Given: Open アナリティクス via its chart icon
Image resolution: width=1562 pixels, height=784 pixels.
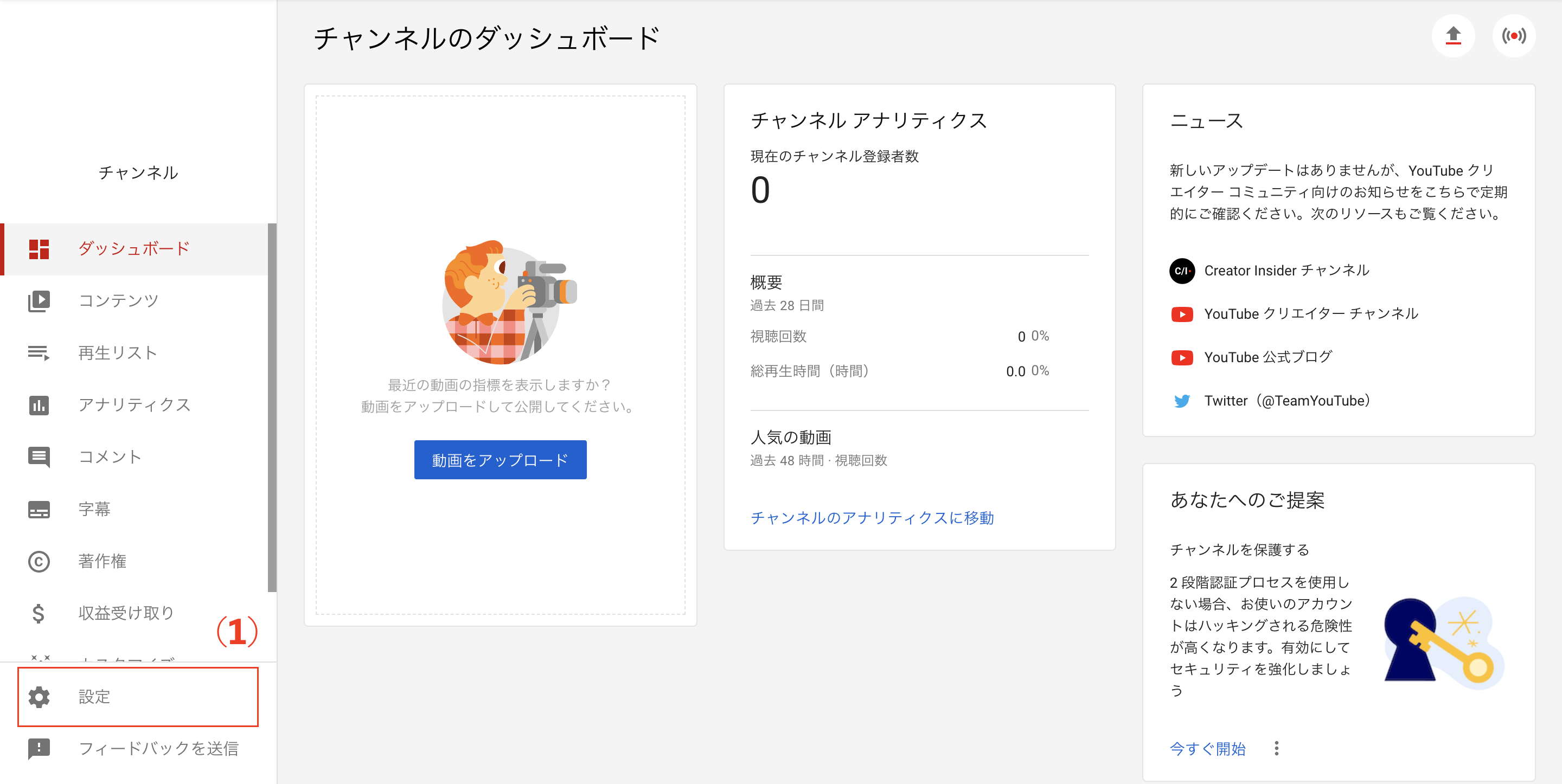Looking at the screenshot, I should tap(39, 405).
